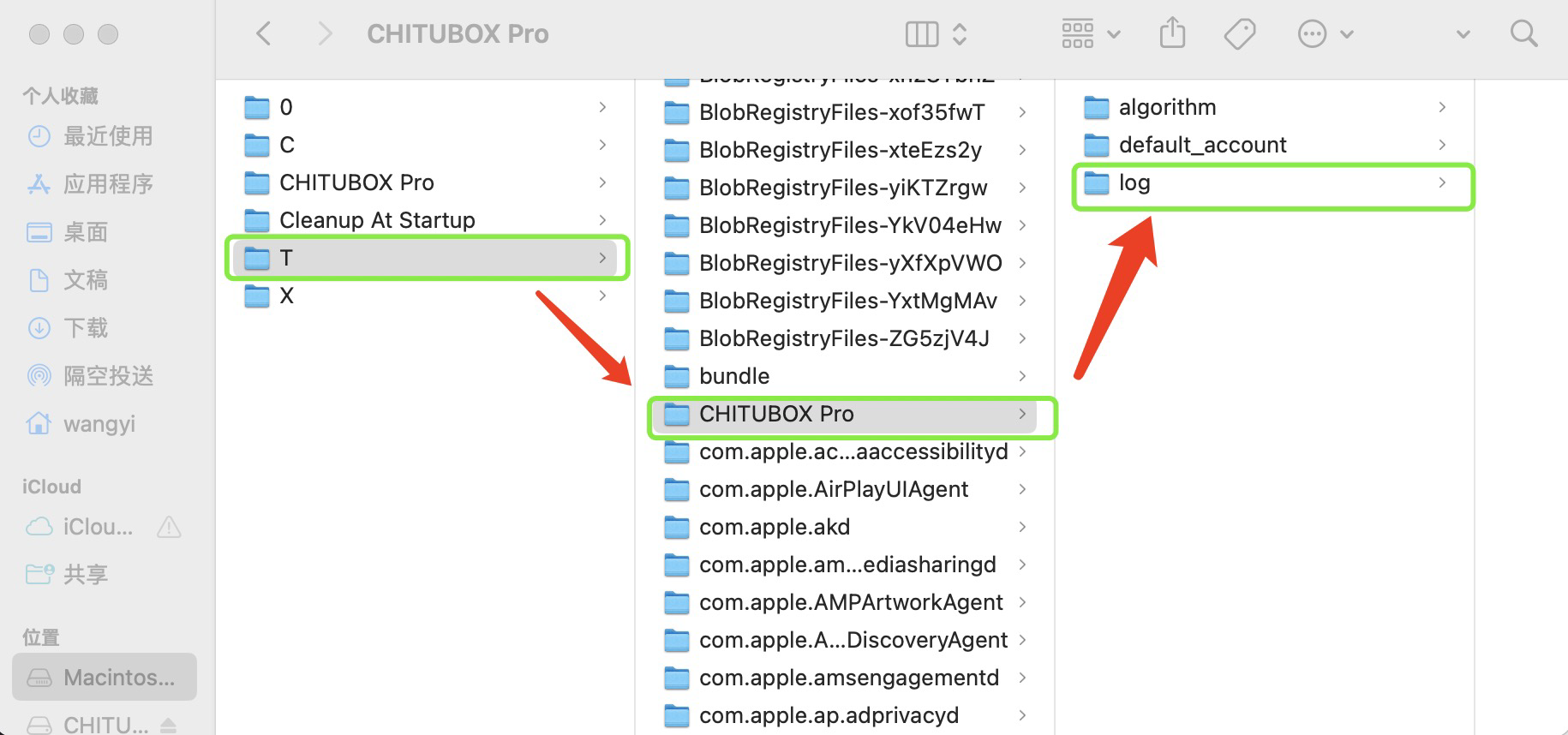Select CHITUBOX Pro in middle column
Screen dimensions: 1568x735
pos(845,414)
